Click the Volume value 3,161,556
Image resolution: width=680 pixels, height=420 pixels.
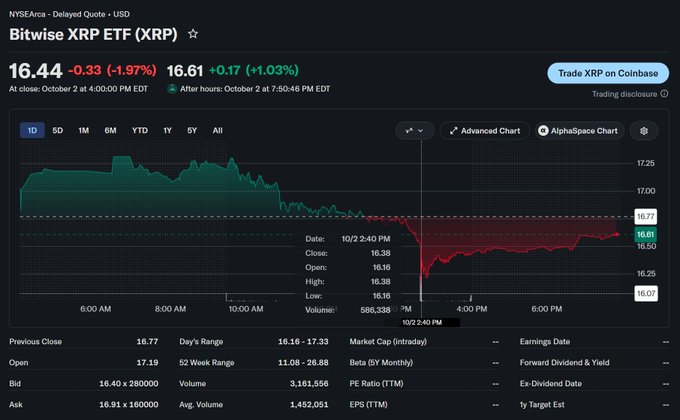tap(309, 384)
